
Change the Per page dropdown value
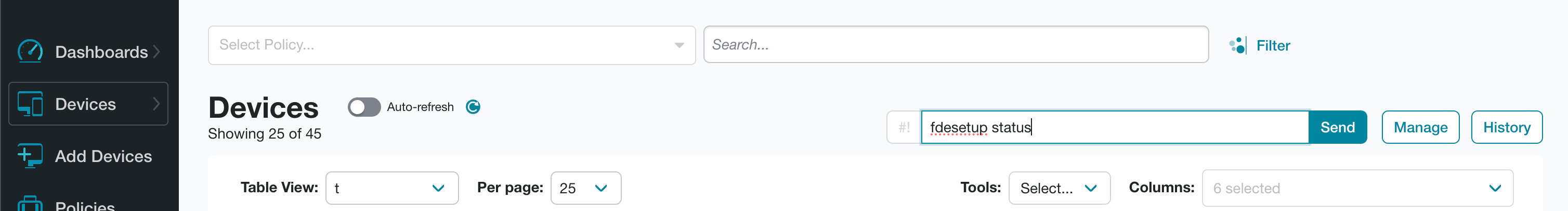point(585,188)
